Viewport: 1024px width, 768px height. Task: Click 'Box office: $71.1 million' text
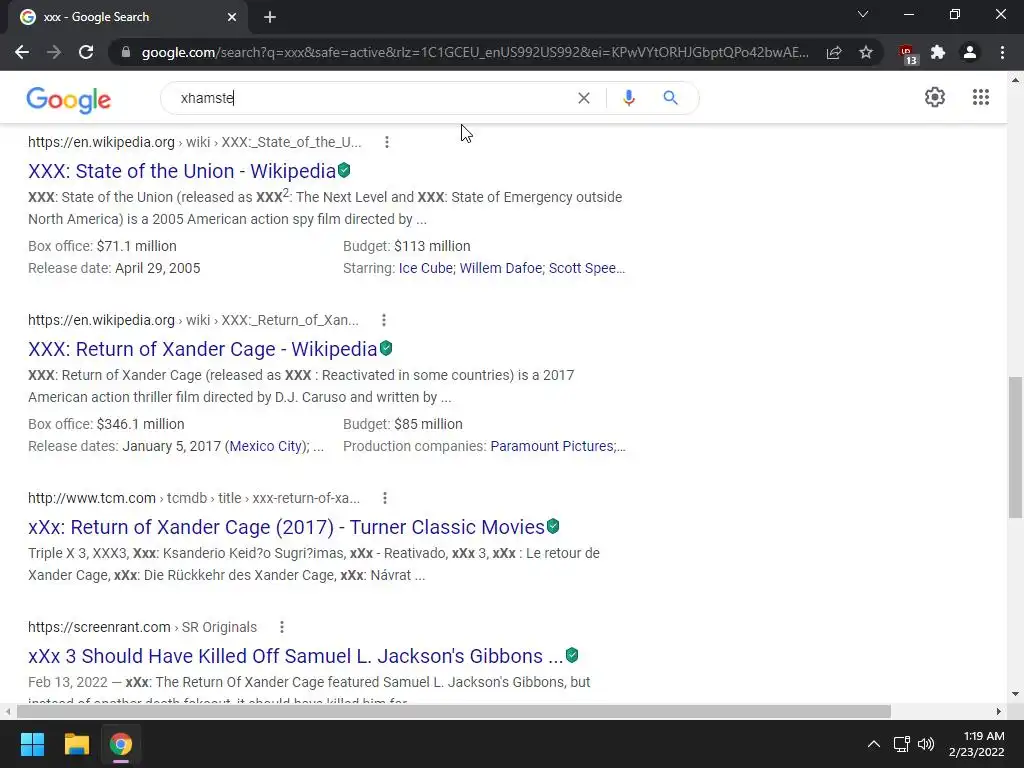tap(103, 246)
